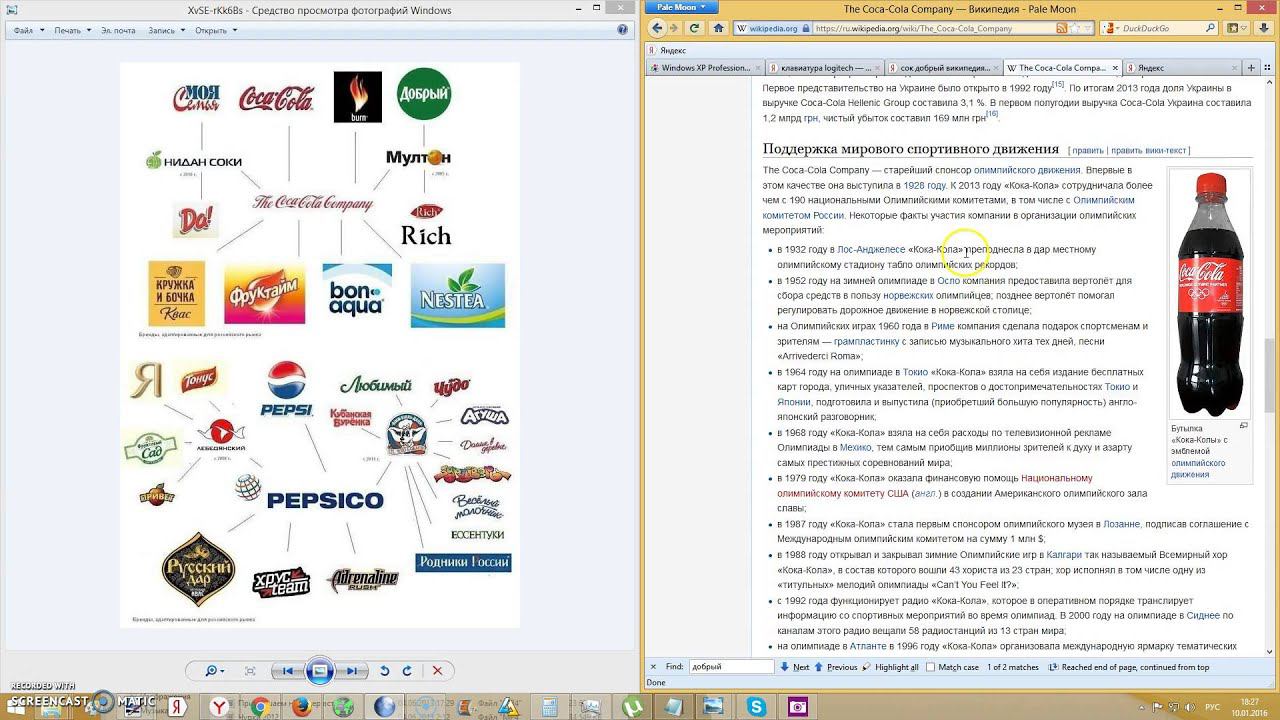Delete the photo with the red X
Viewport: 1280px width, 720px height.
437,671
